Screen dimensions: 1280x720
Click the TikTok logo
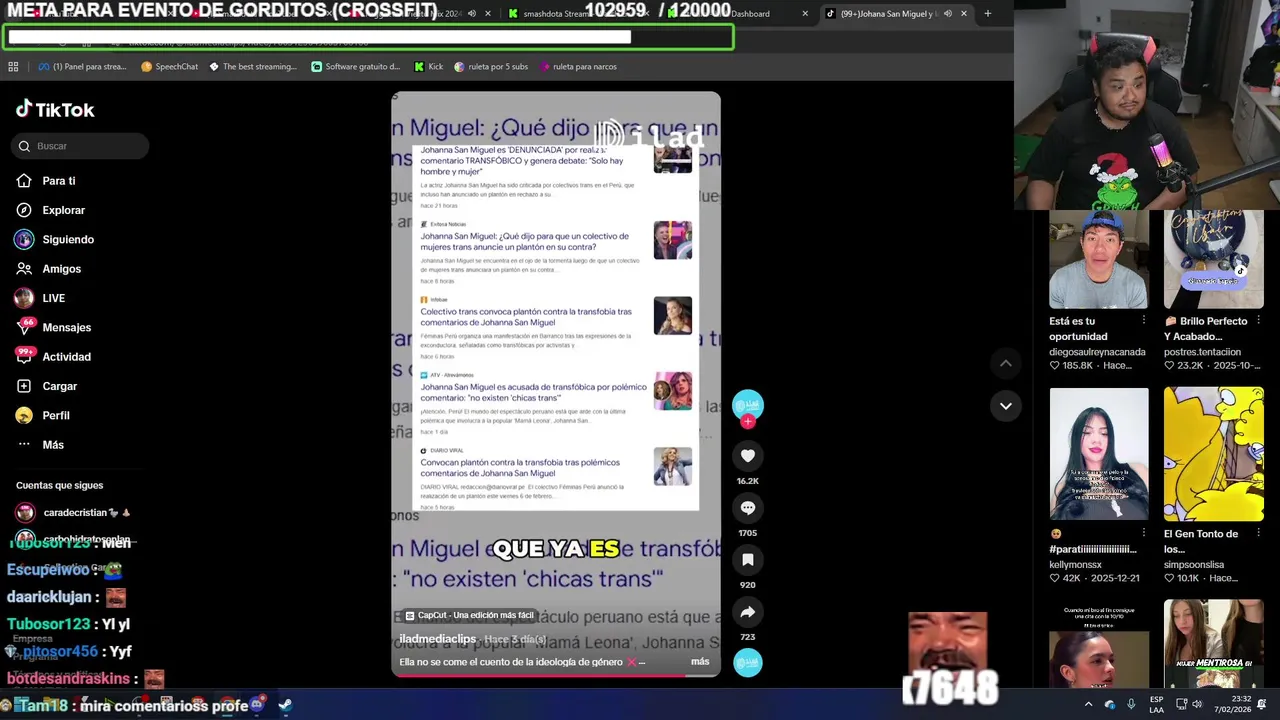55,110
